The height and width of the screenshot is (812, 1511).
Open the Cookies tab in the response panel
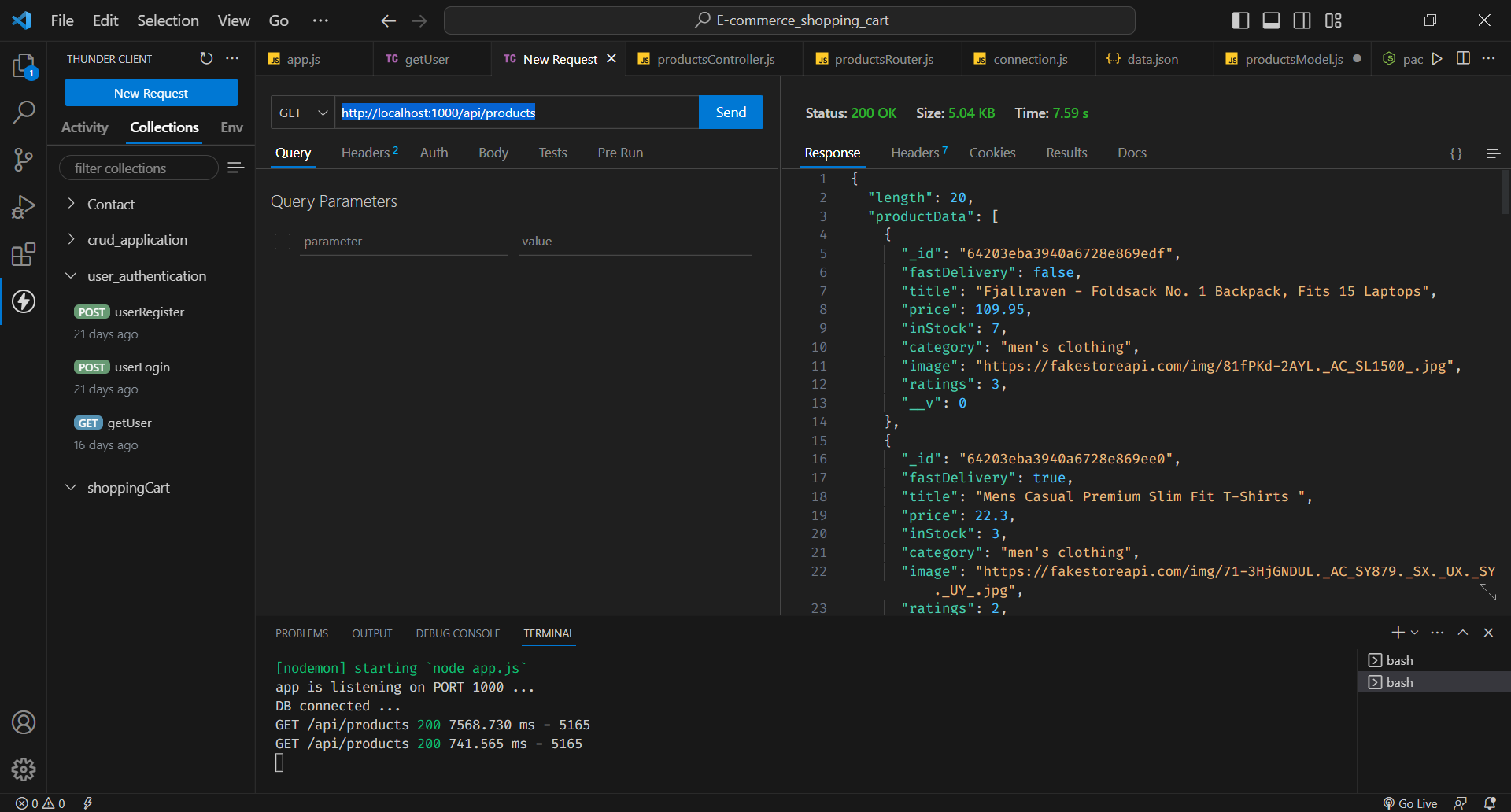coord(992,152)
